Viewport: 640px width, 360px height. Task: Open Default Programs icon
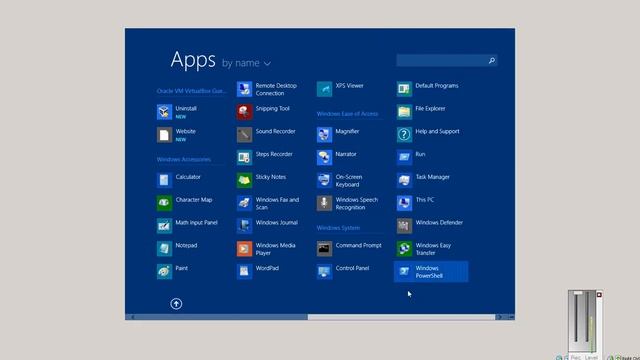[404, 89]
